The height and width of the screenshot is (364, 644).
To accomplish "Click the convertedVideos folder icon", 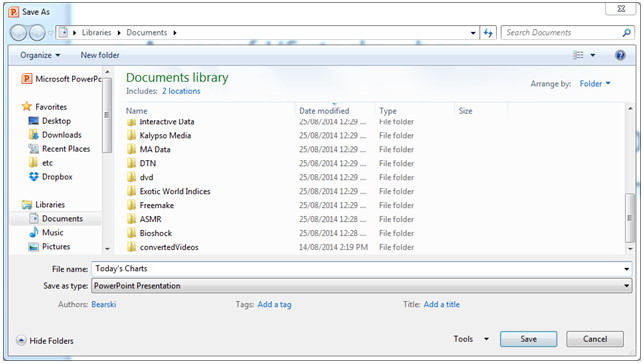I will (131, 247).
